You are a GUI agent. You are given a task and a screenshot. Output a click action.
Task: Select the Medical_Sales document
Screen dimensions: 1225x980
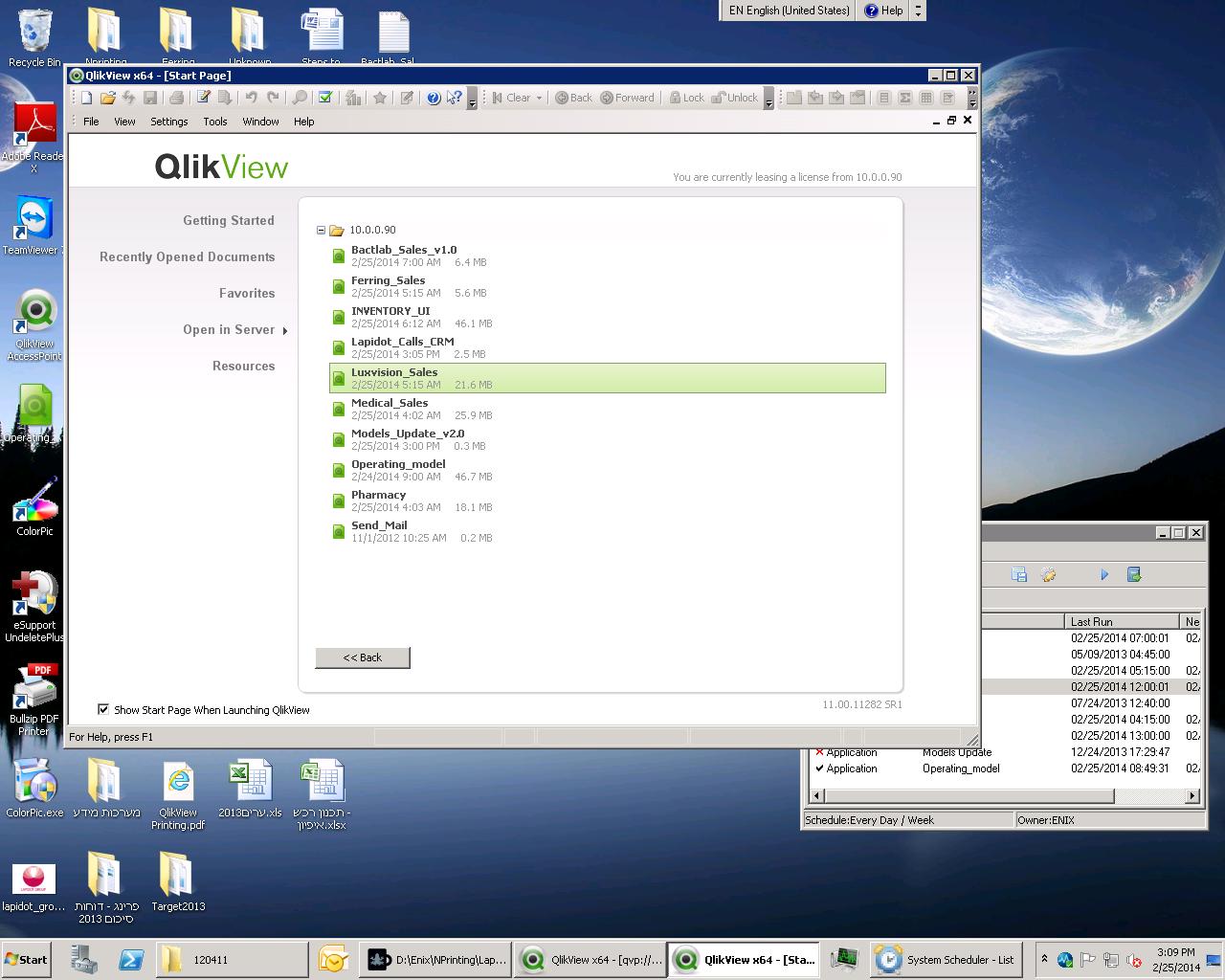pos(607,409)
